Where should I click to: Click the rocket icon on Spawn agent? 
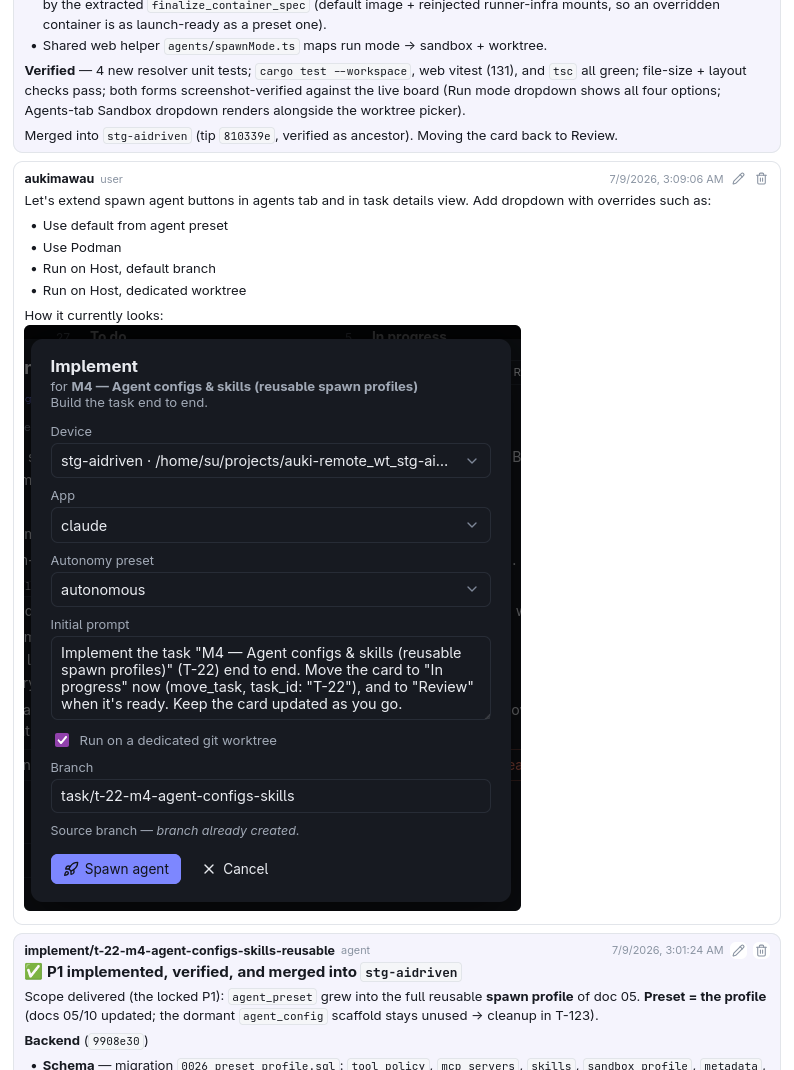tap(71, 869)
